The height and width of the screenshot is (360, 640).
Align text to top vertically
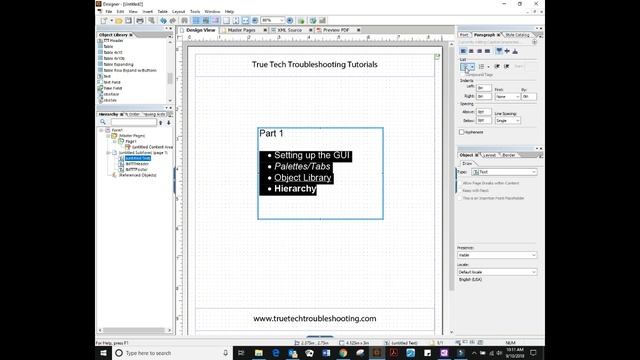click(x=499, y=51)
